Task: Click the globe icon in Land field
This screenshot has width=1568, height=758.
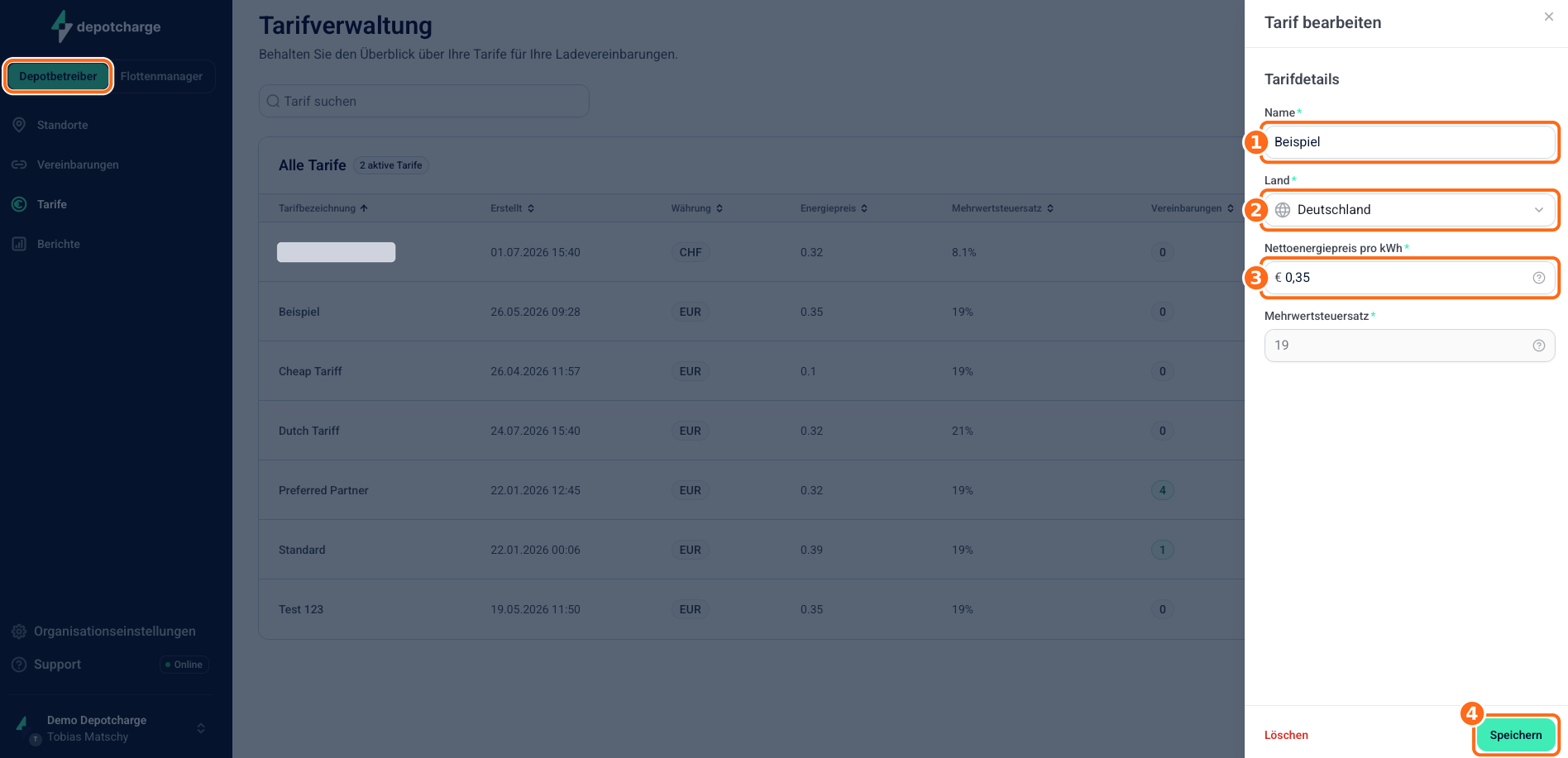Action: pyautogui.click(x=1283, y=210)
